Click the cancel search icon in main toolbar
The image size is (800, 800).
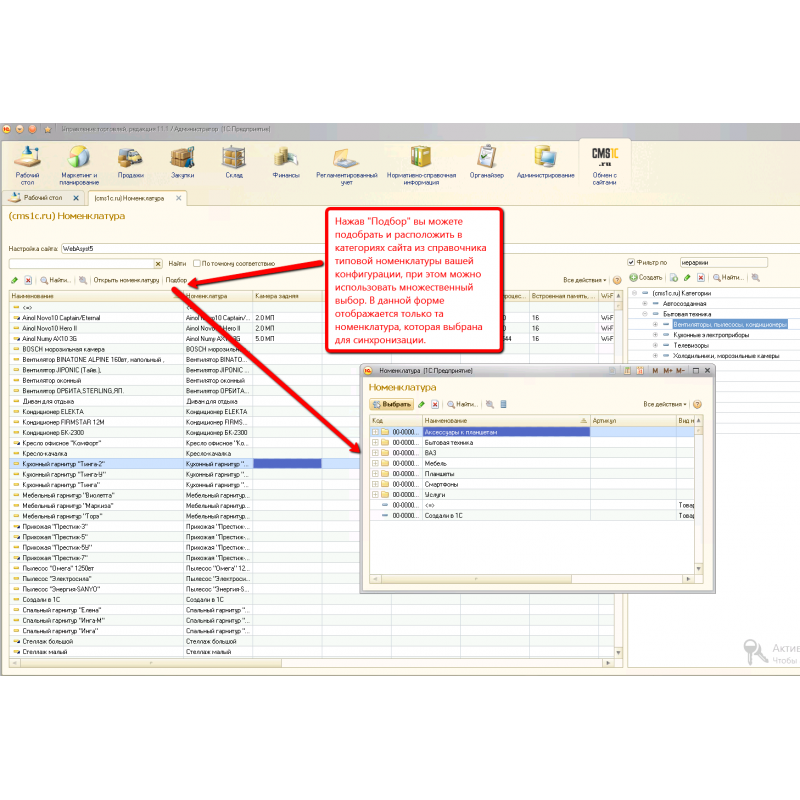[83, 280]
